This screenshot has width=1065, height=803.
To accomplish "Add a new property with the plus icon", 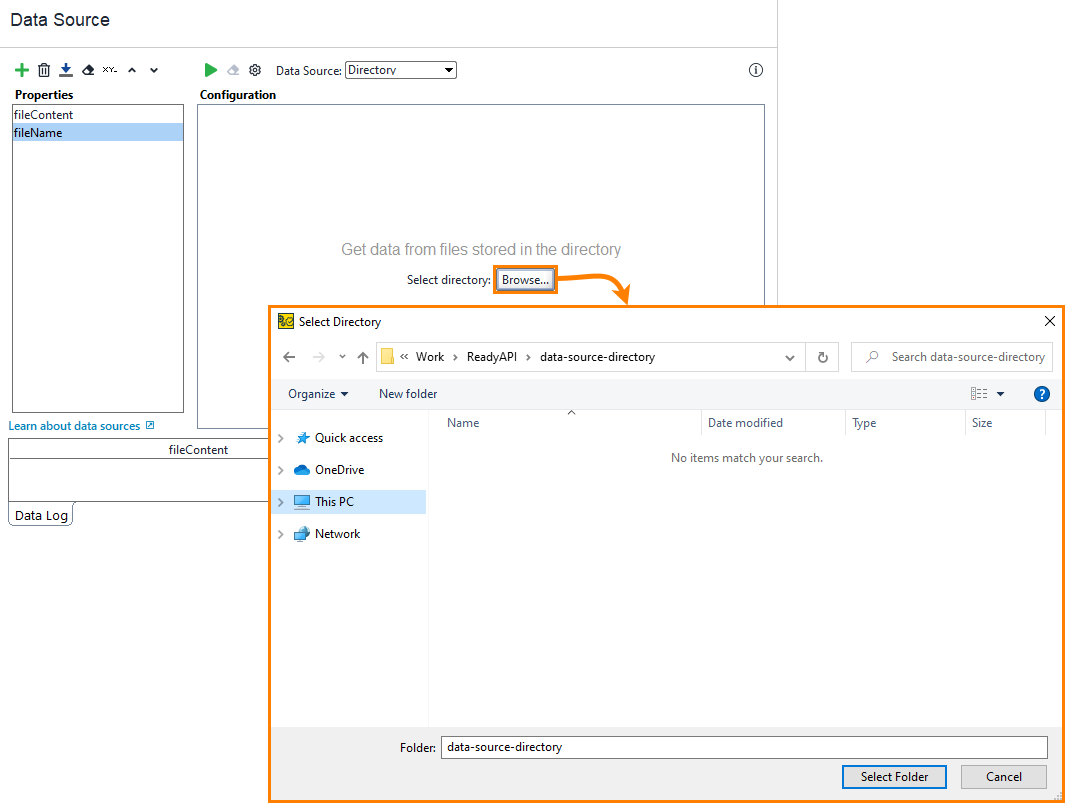I will (x=22, y=70).
